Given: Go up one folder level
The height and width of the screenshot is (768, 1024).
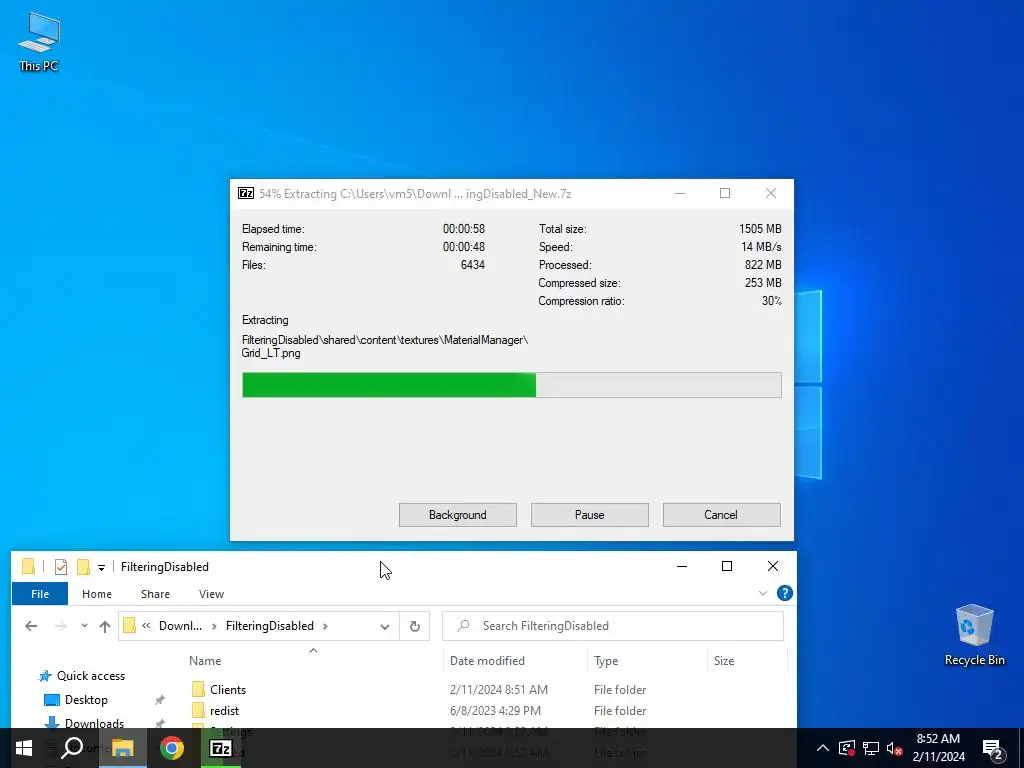Looking at the screenshot, I should point(104,626).
